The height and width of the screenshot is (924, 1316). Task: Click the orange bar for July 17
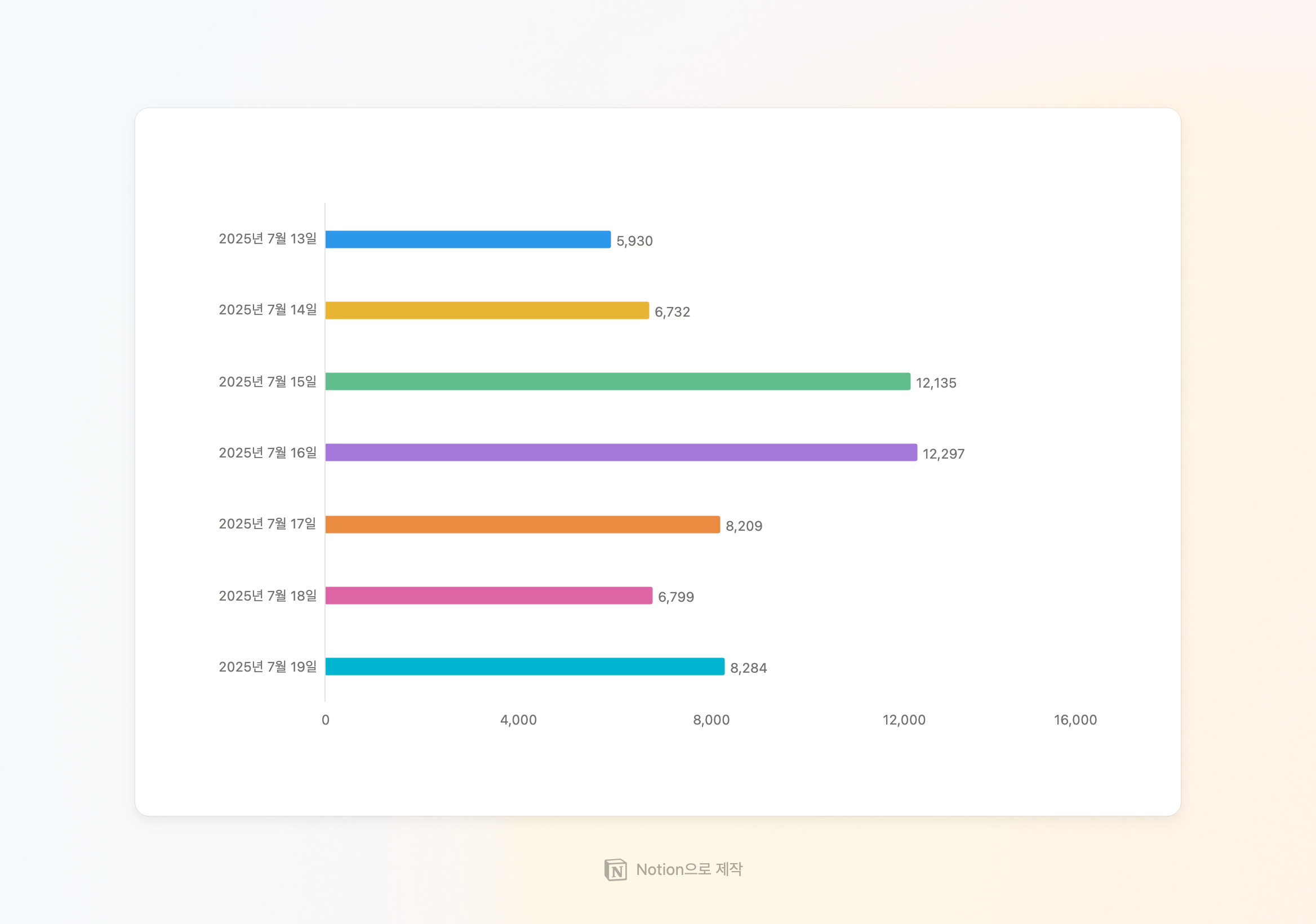pyautogui.click(x=522, y=525)
